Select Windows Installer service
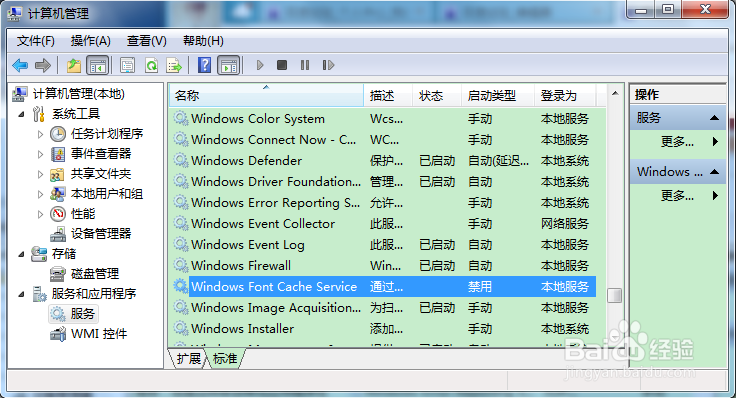736x398 pixels. pyautogui.click(x=383, y=329)
